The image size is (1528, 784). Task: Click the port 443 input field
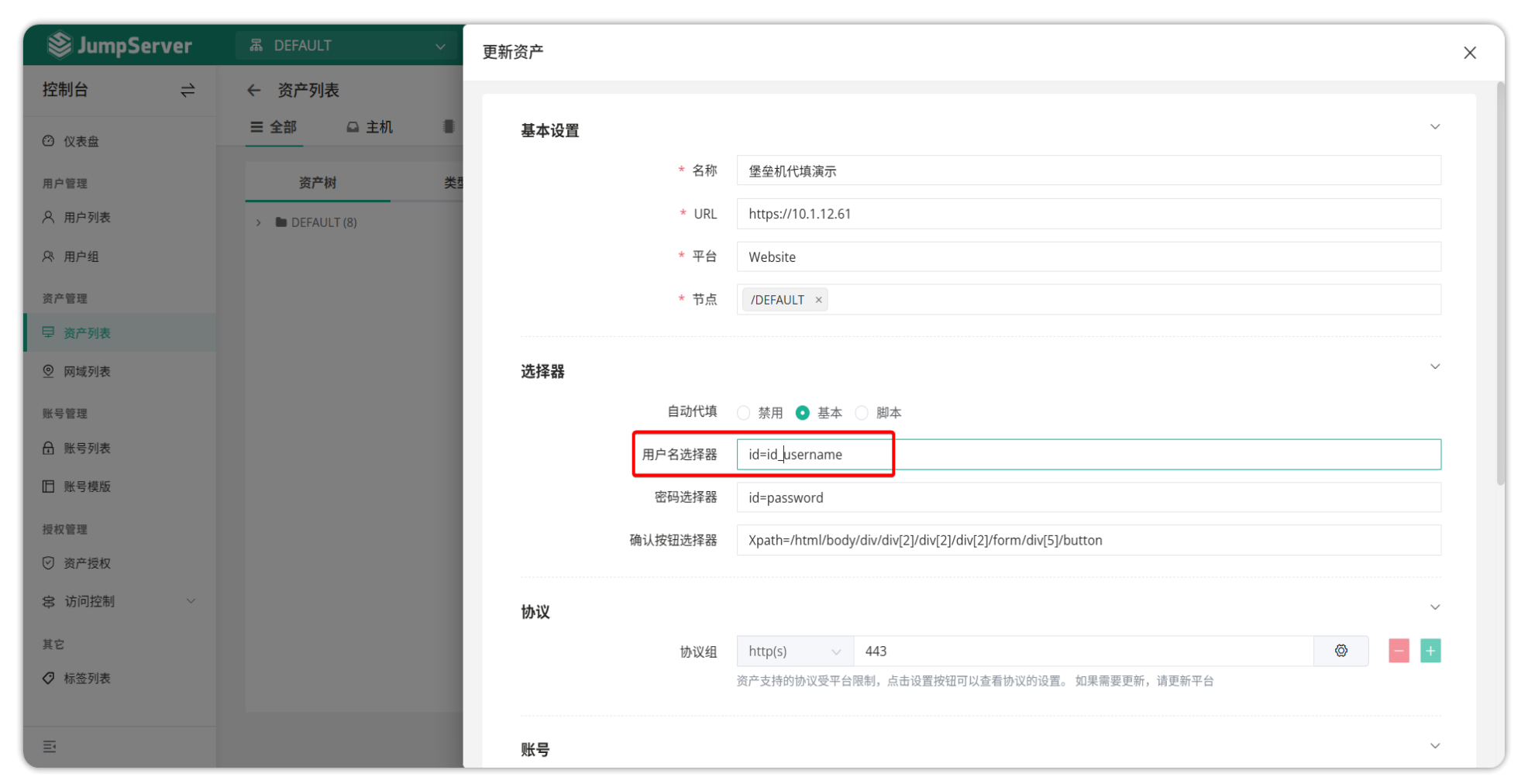[x=1083, y=652]
